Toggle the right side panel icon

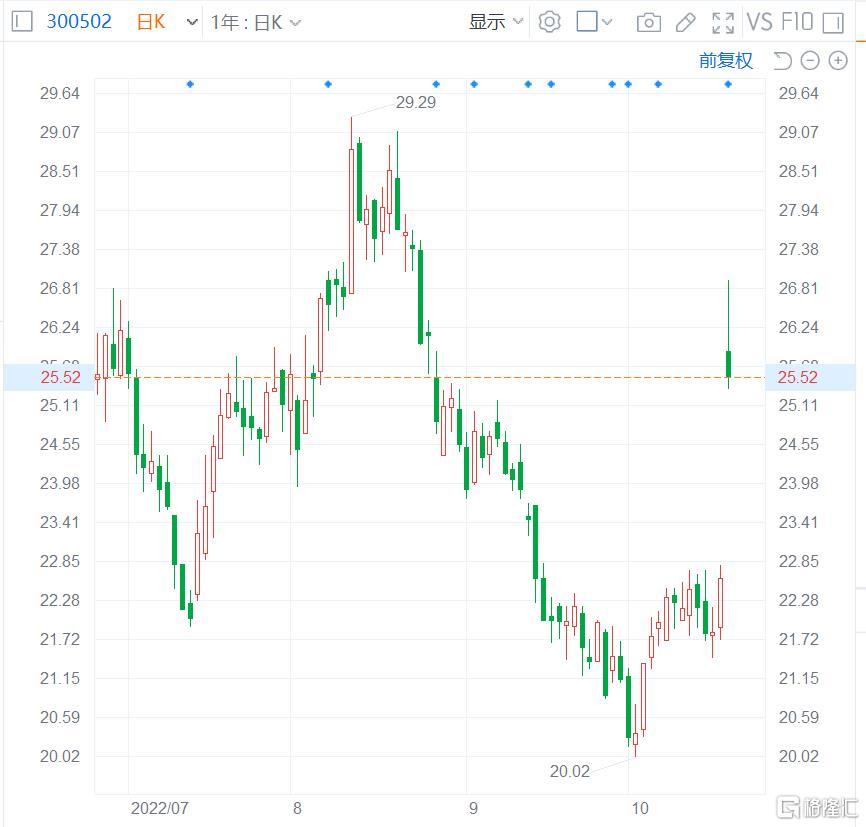pos(833,23)
